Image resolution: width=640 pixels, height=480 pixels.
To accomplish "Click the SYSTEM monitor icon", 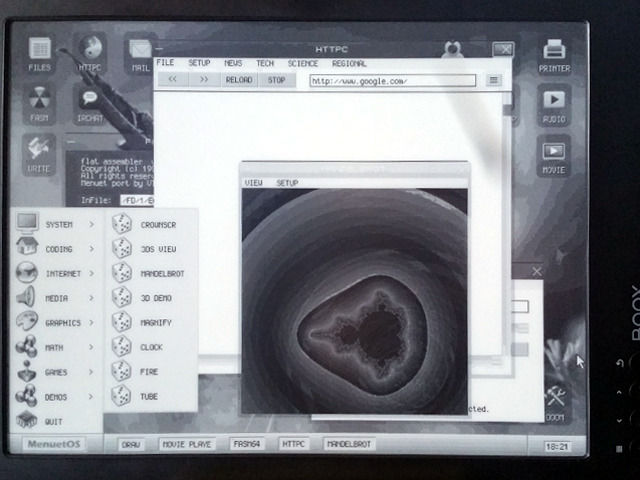I will tap(27, 223).
